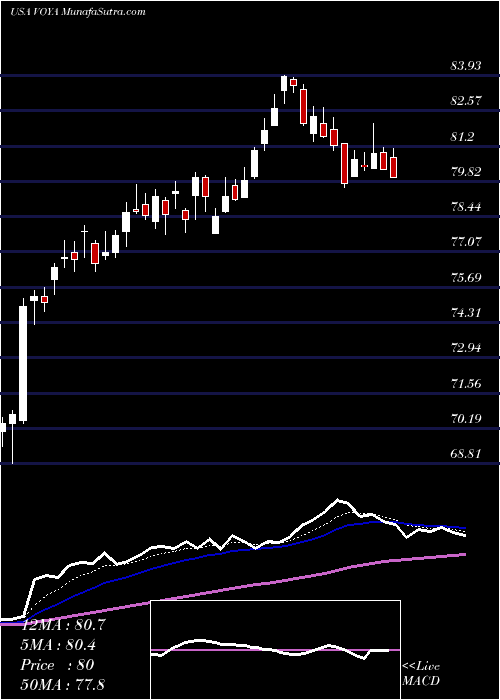Click the 'Price : 80' readout
This screenshot has height=700, width=500.
click(58, 665)
